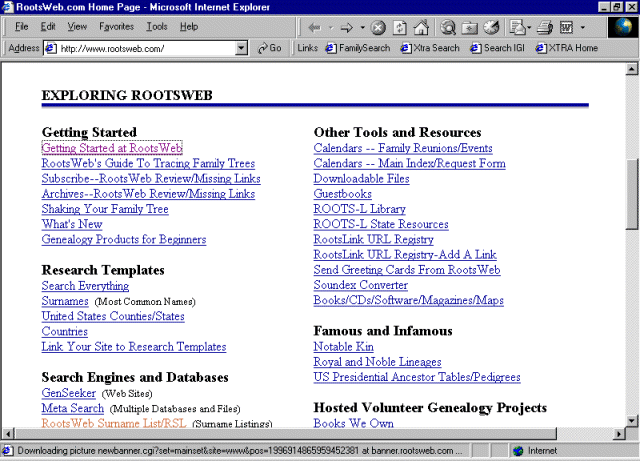Open Getting Started at RootsWeb link

coord(112,148)
